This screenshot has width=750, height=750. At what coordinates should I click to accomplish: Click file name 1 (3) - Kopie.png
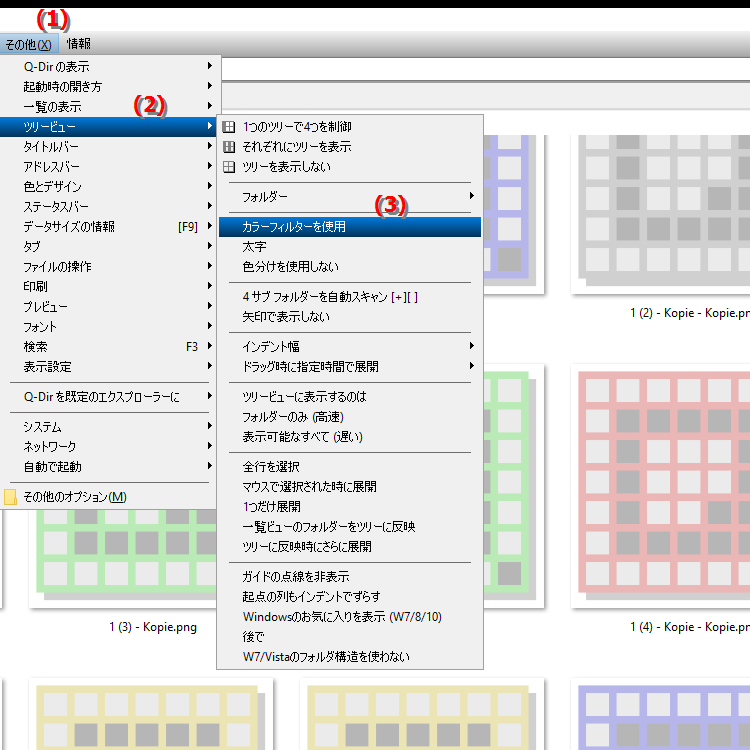[153, 627]
